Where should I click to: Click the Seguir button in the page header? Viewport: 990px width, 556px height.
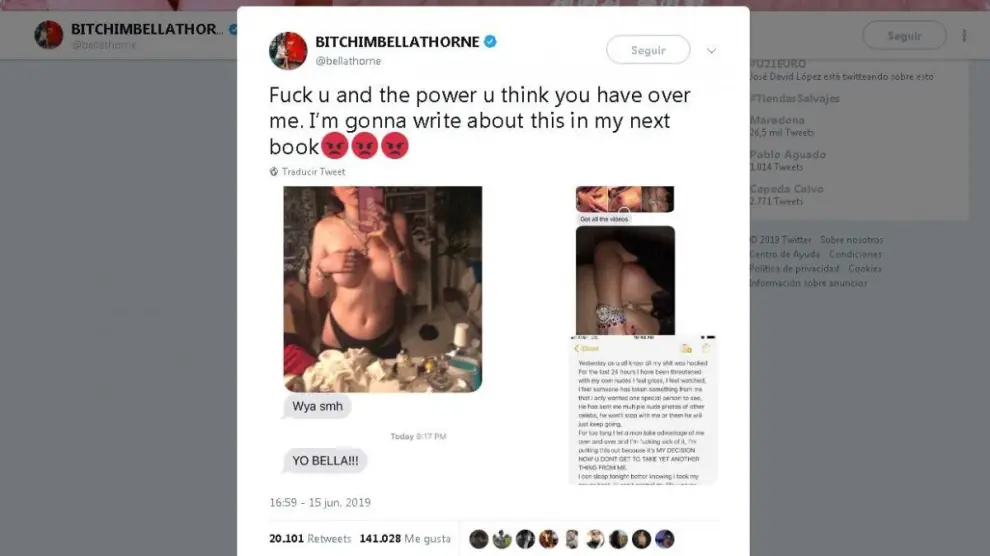pyautogui.click(x=904, y=35)
